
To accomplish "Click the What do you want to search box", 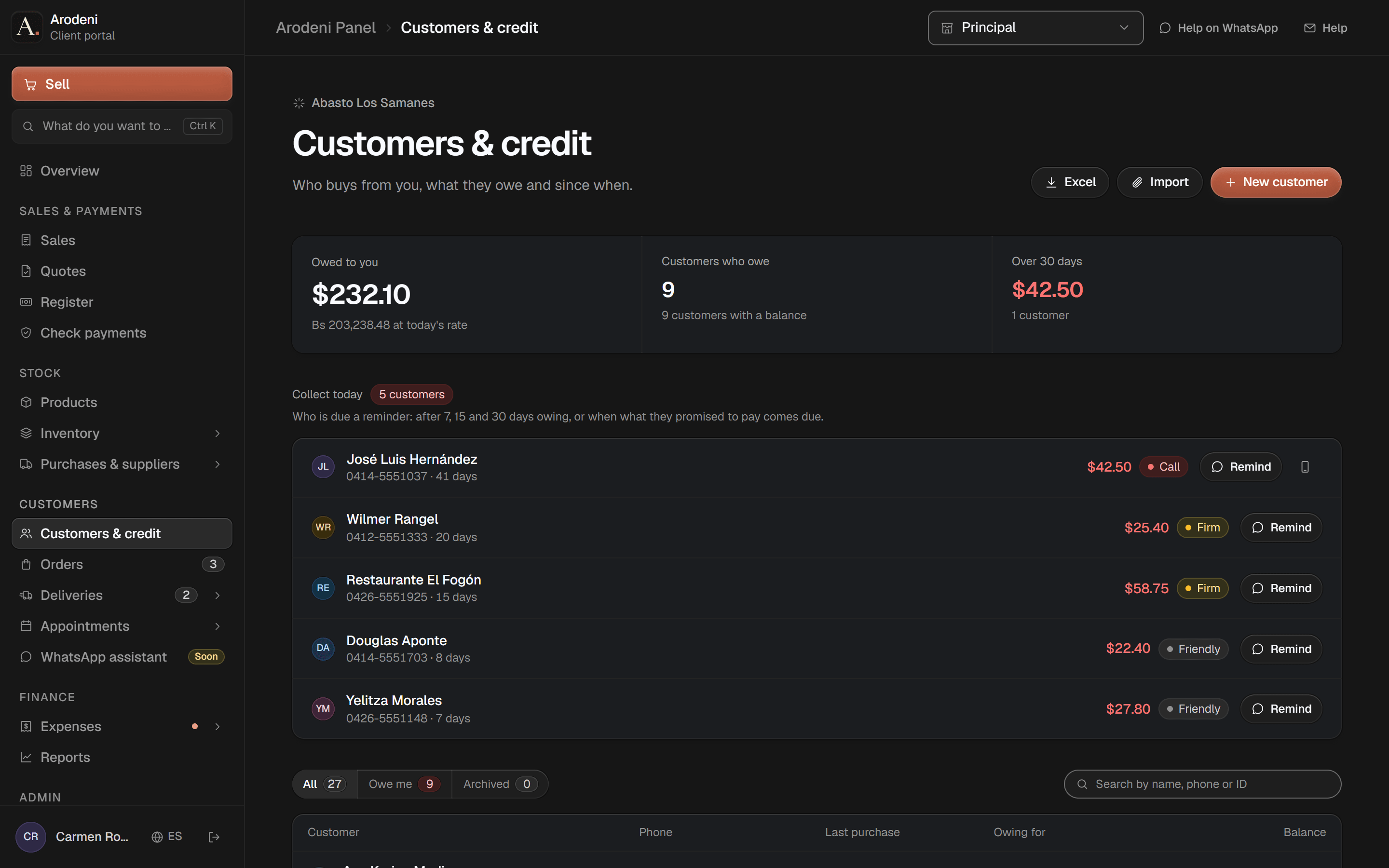I will (x=122, y=126).
